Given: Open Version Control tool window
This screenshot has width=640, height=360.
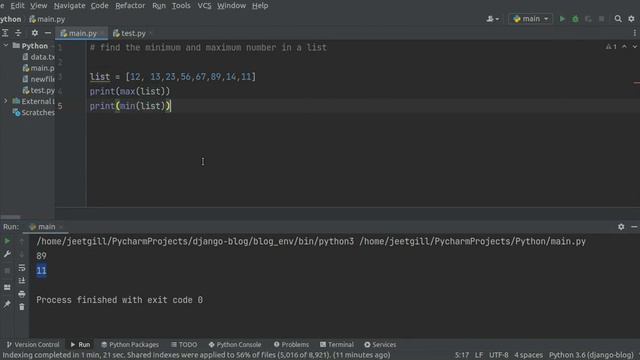Looking at the screenshot, I should (x=33, y=344).
